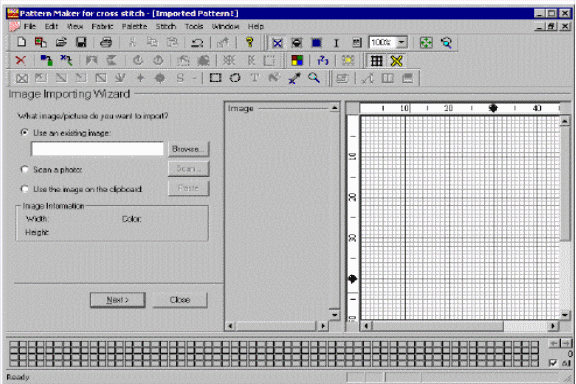Click the image file path input field
Image resolution: width=576 pixels, height=384 pixels.
click(x=97, y=149)
